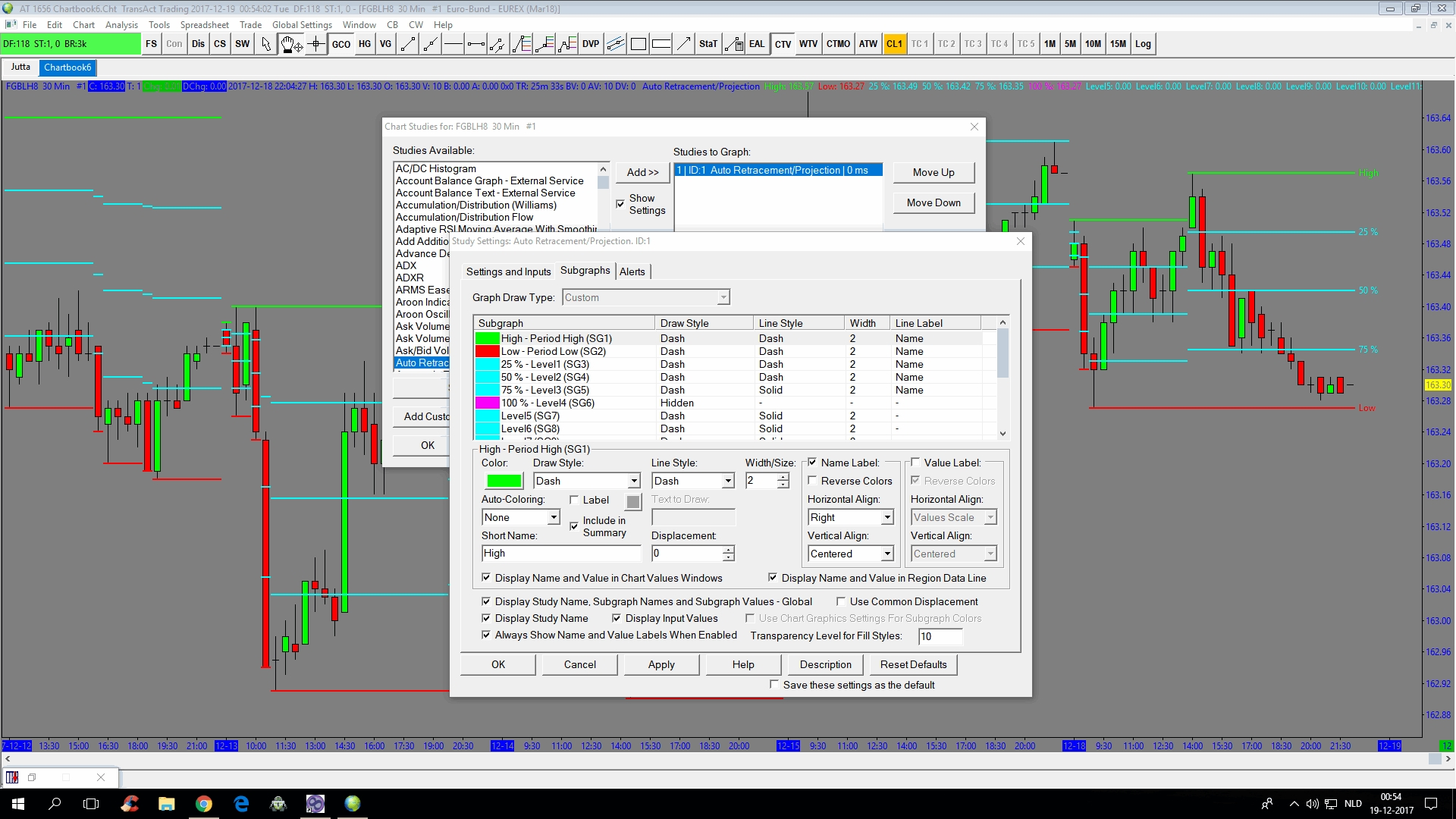Click the CTV toolbar button
Image resolution: width=1456 pixels, height=819 pixels.
coord(783,44)
